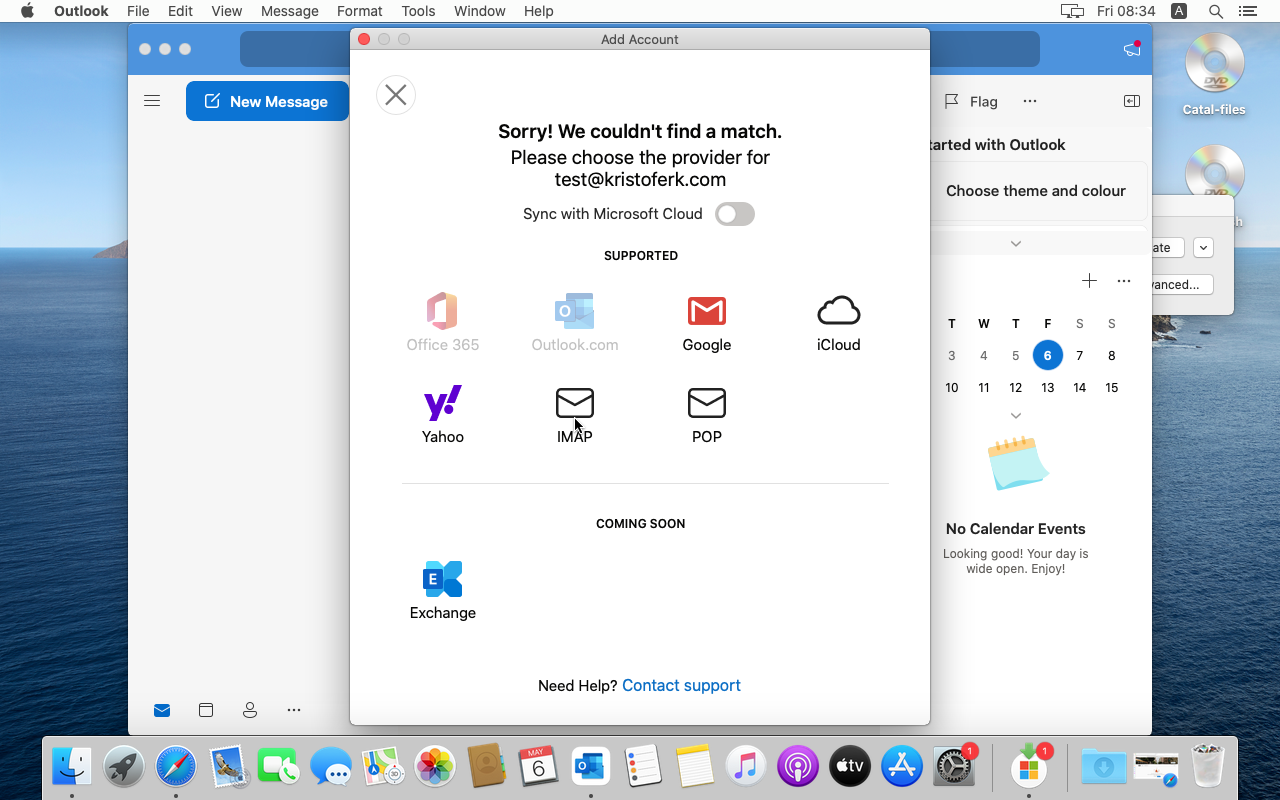The image size is (1280, 800).
Task: Close the provider selection with X button
Action: (396, 95)
